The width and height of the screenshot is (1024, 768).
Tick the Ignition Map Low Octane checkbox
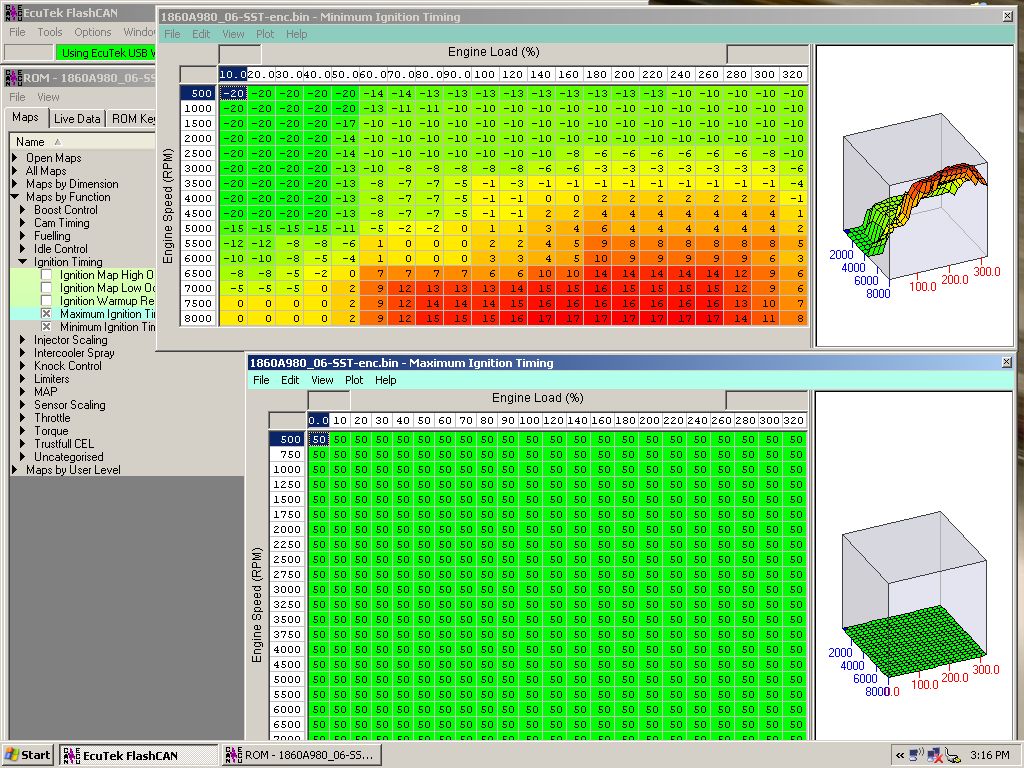[46, 288]
